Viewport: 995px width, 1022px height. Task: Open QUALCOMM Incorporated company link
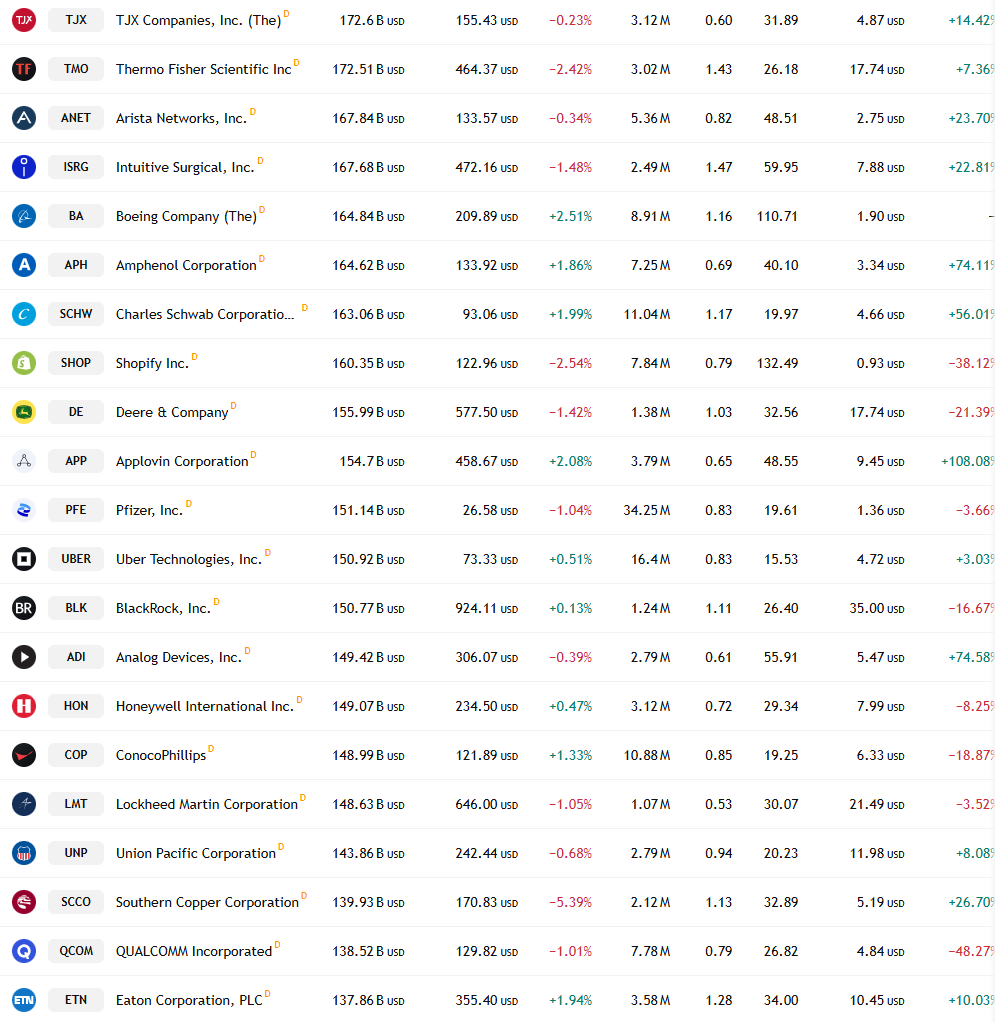pyautogui.click(x=194, y=952)
